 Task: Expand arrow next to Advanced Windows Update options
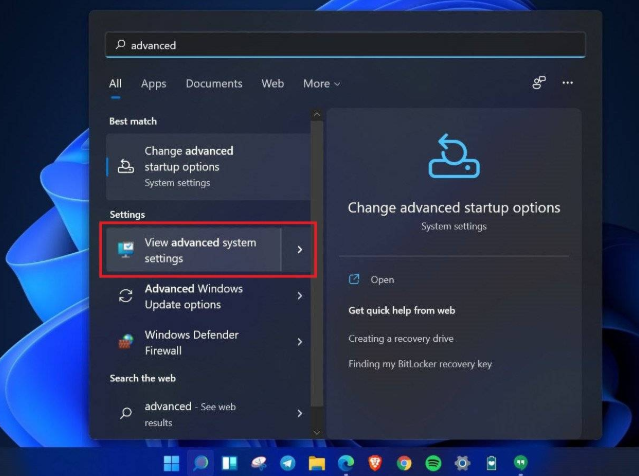tap(299, 296)
